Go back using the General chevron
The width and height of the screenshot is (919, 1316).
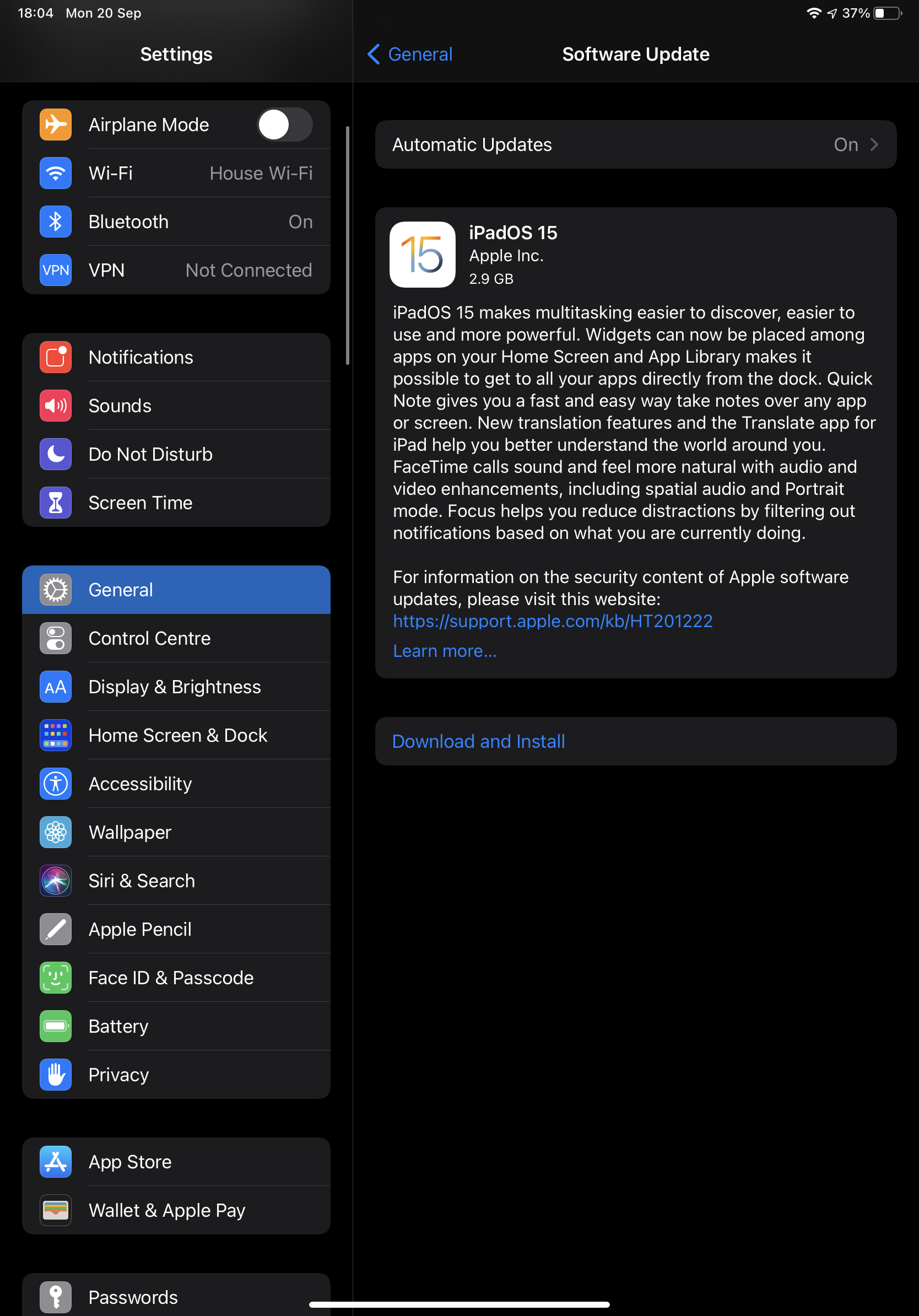374,55
